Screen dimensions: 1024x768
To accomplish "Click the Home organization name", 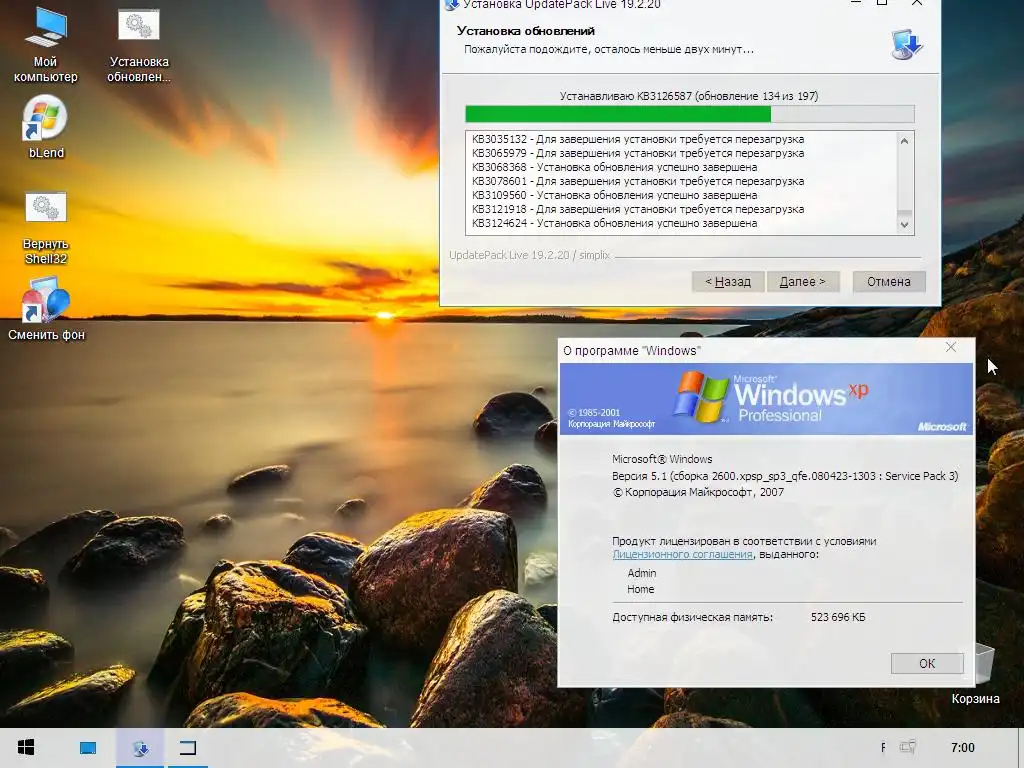I will pos(641,589).
